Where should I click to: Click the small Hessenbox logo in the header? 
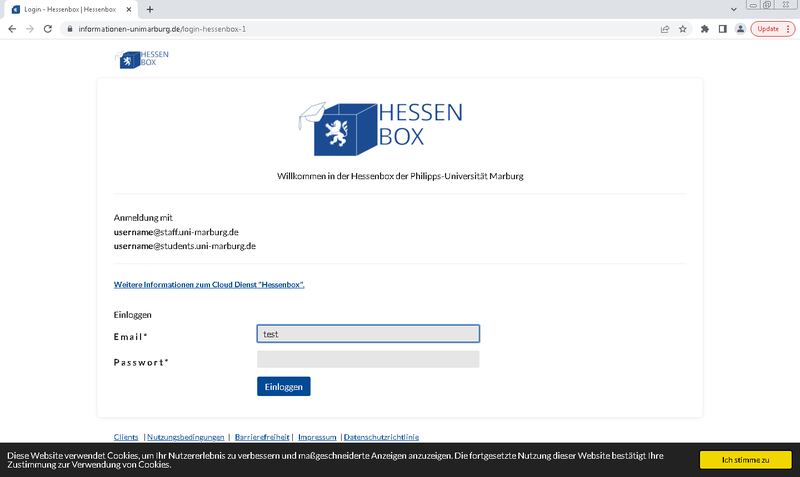(142, 59)
